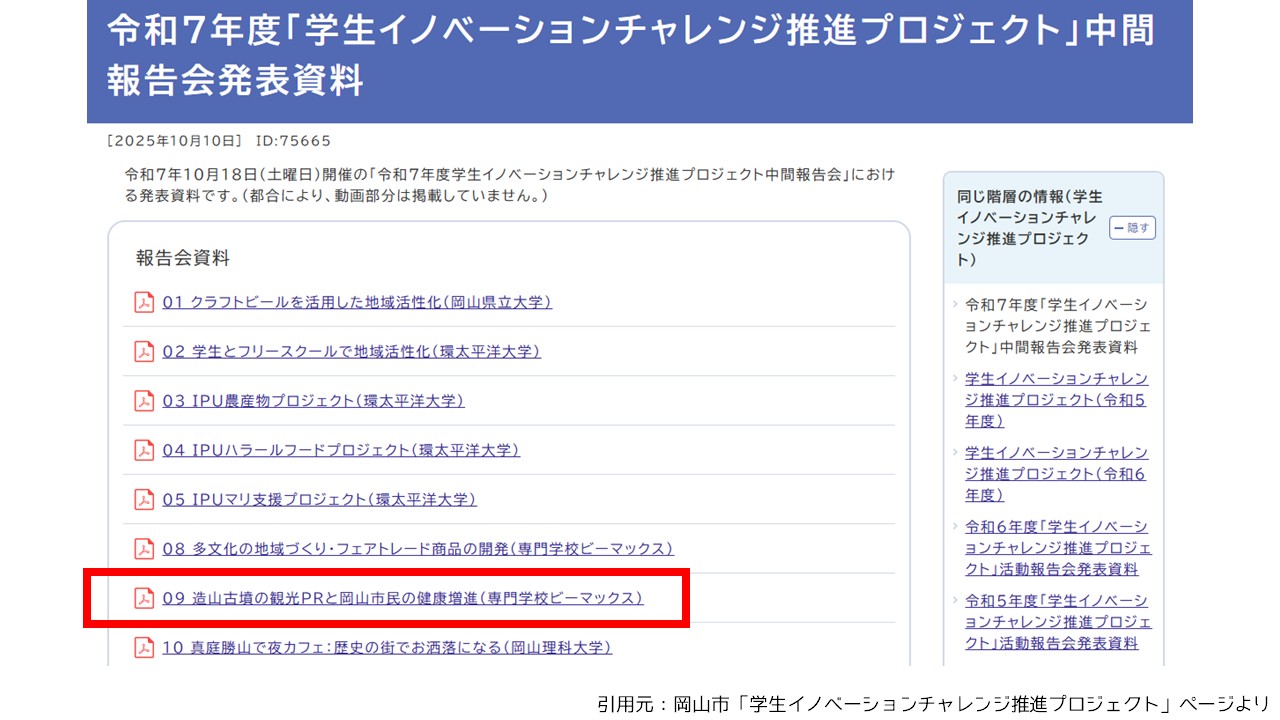Click PDF icon beside 09 造山古墳 entry
The image size is (1280, 720).
144,598
